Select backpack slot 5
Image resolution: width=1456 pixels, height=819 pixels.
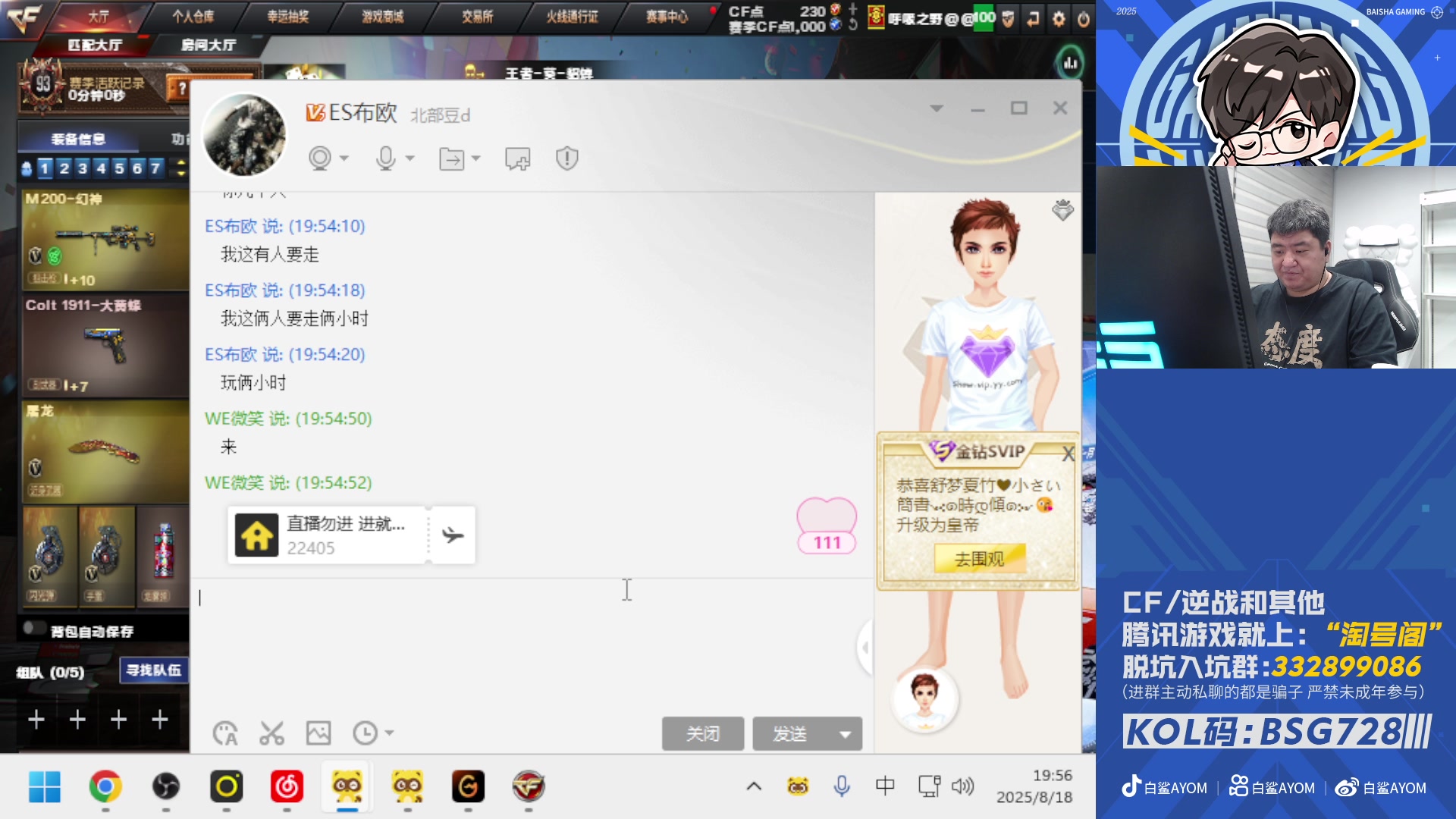119,168
